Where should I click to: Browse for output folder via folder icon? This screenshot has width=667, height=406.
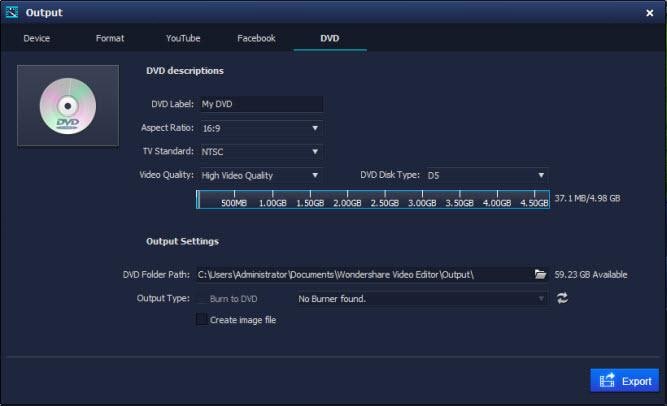tap(540, 274)
